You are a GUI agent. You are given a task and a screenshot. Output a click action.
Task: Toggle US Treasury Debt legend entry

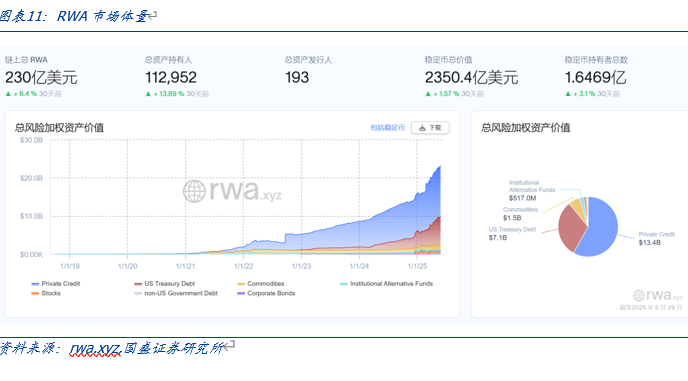(x=165, y=284)
